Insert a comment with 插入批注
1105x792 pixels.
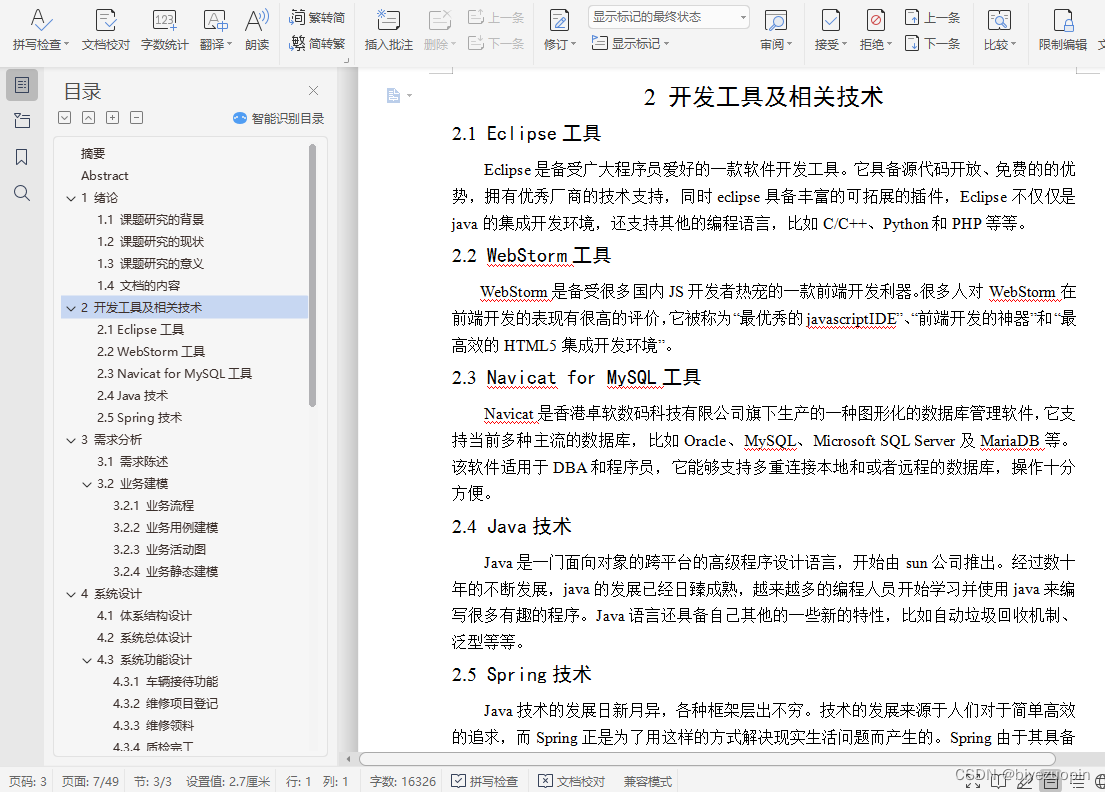(388, 28)
